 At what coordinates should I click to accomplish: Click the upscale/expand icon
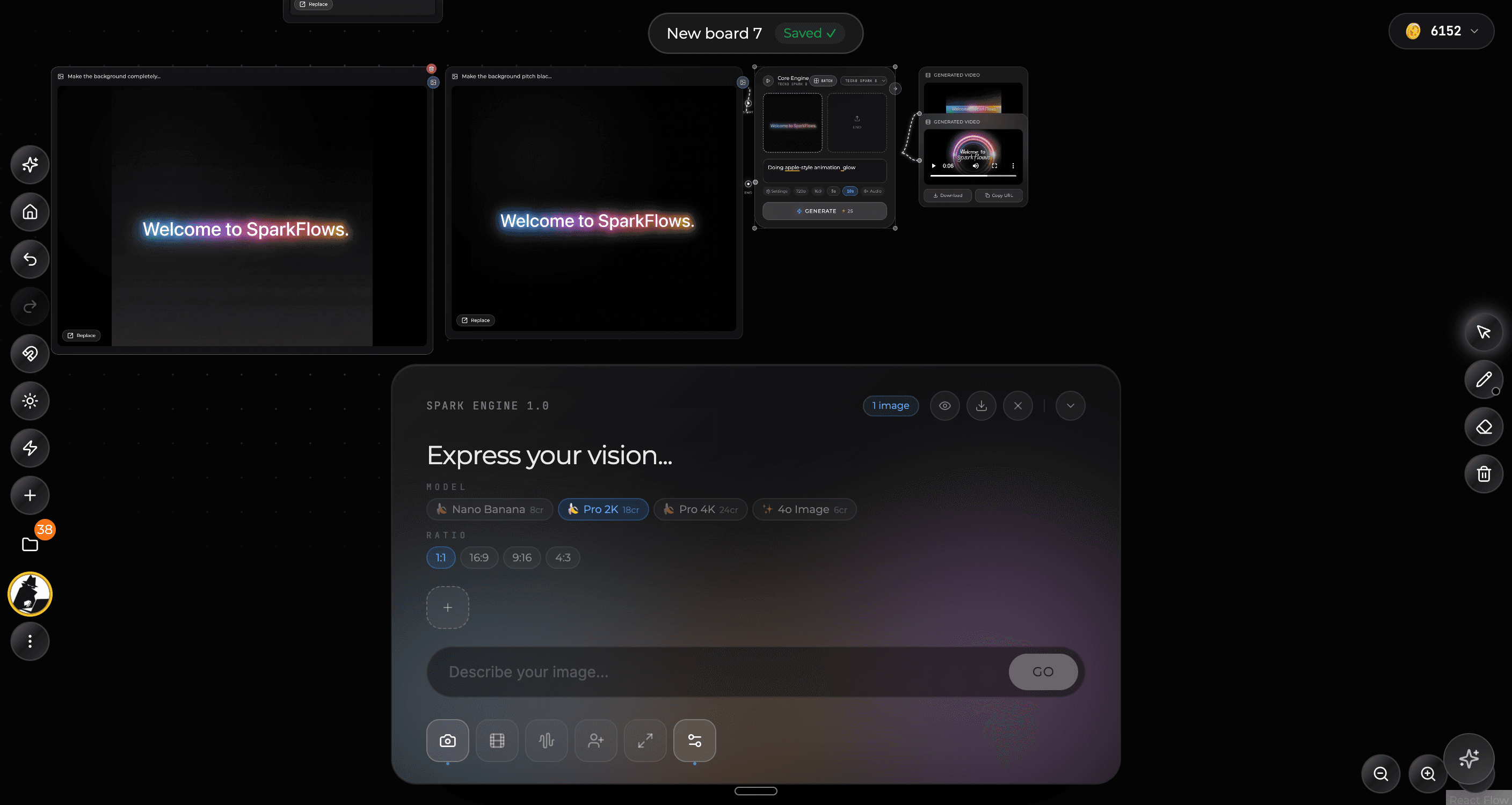coord(645,741)
